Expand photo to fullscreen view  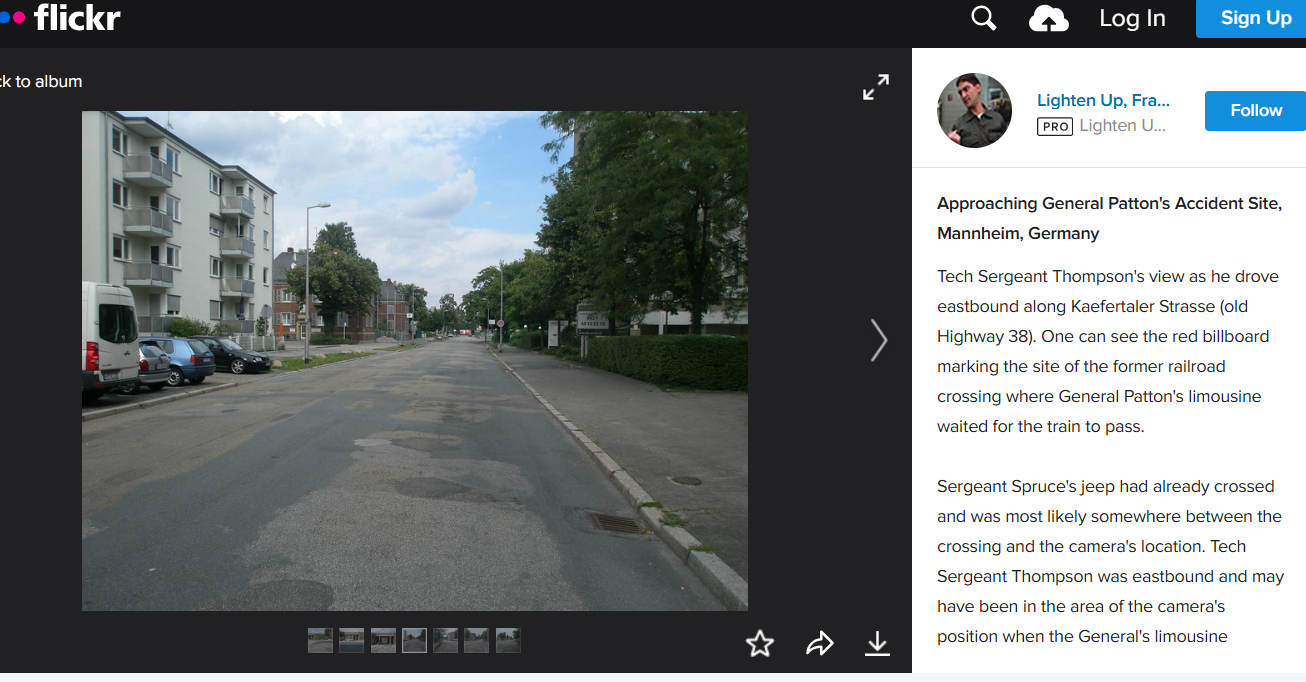[876, 87]
